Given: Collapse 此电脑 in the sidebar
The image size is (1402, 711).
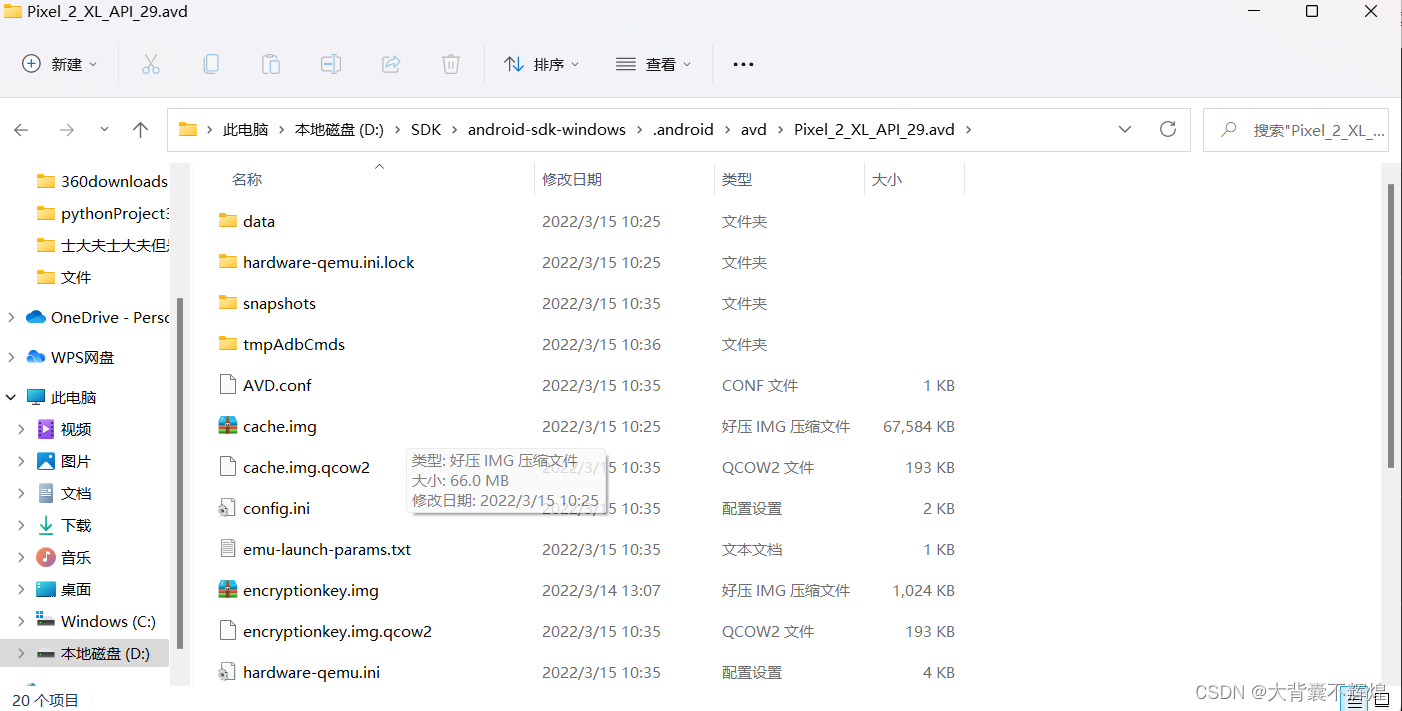Looking at the screenshot, I should (10, 396).
